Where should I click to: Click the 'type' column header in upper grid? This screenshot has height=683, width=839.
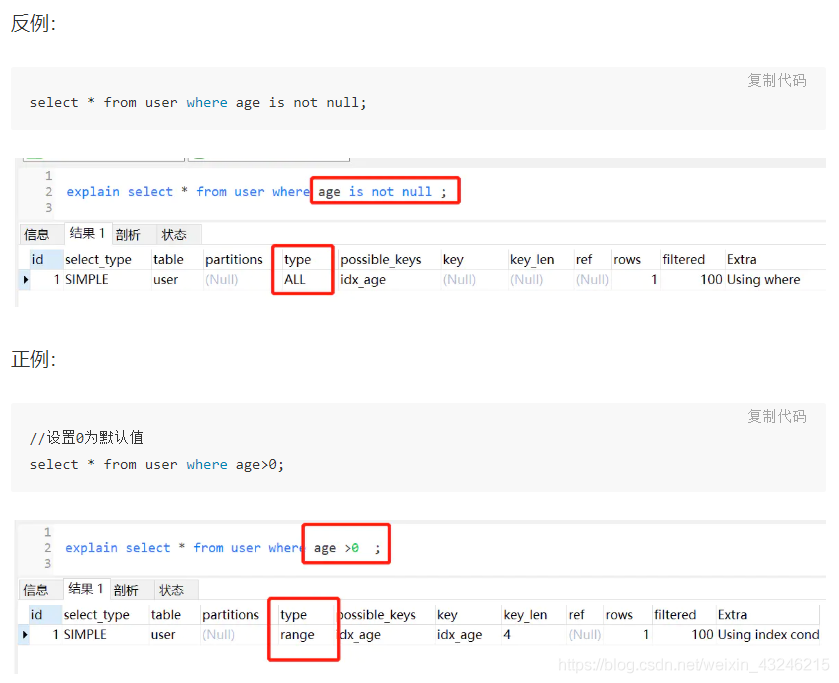point(298,260)
